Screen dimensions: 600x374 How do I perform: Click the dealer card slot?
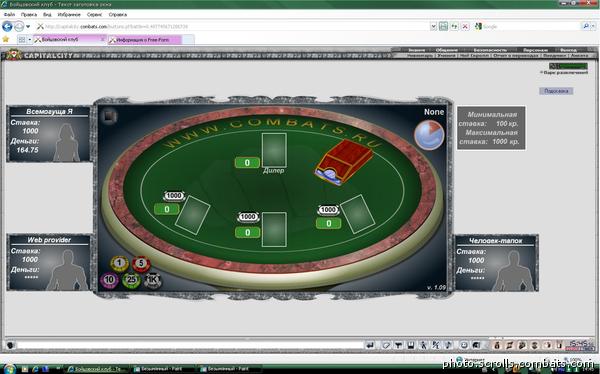click(274, 150)
